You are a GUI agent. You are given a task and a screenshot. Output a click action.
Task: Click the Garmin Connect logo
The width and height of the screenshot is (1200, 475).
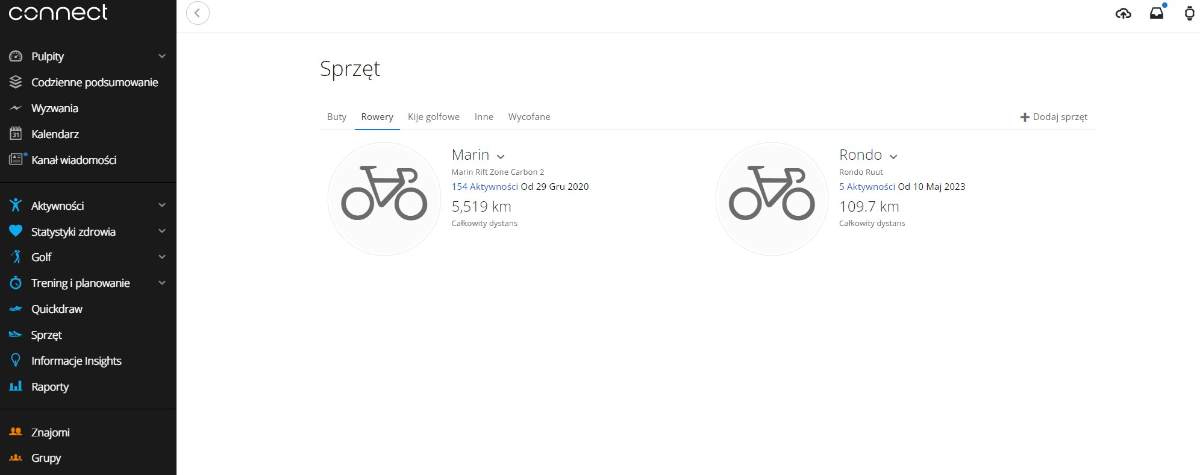pos(58,12)
